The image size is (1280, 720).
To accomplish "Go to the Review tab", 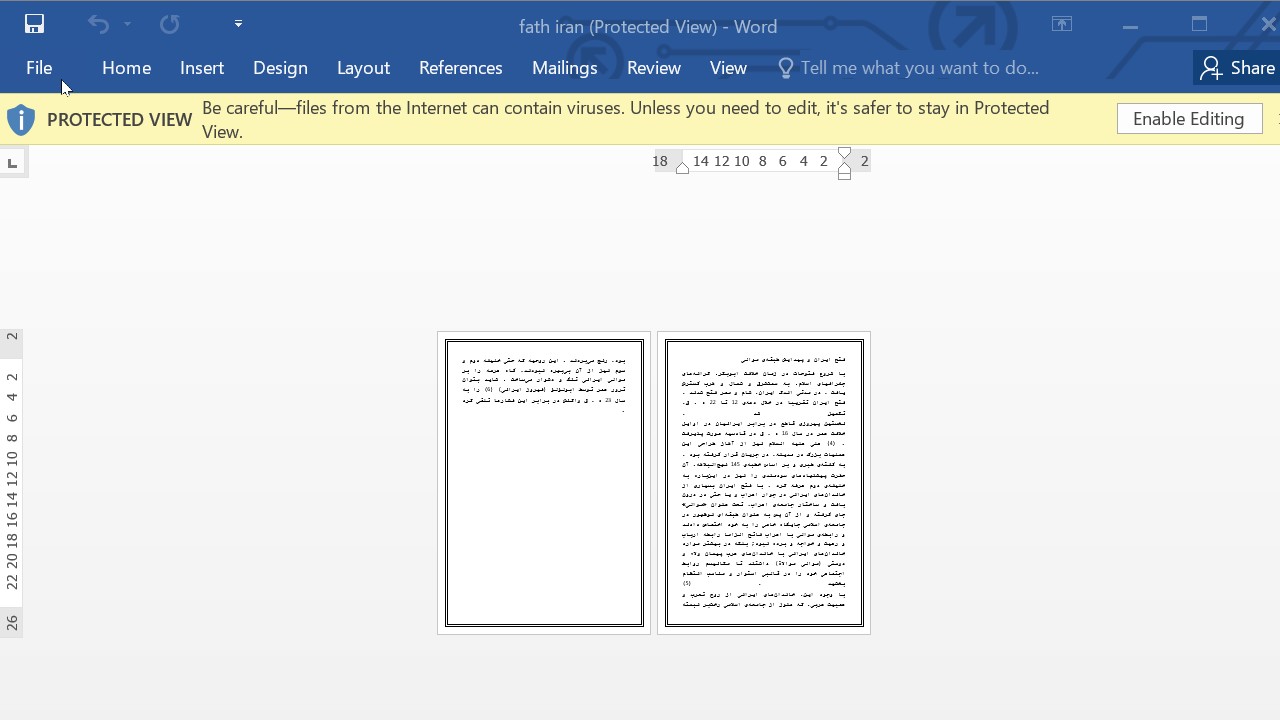I will pyautogui.click(x=654, y=68).
